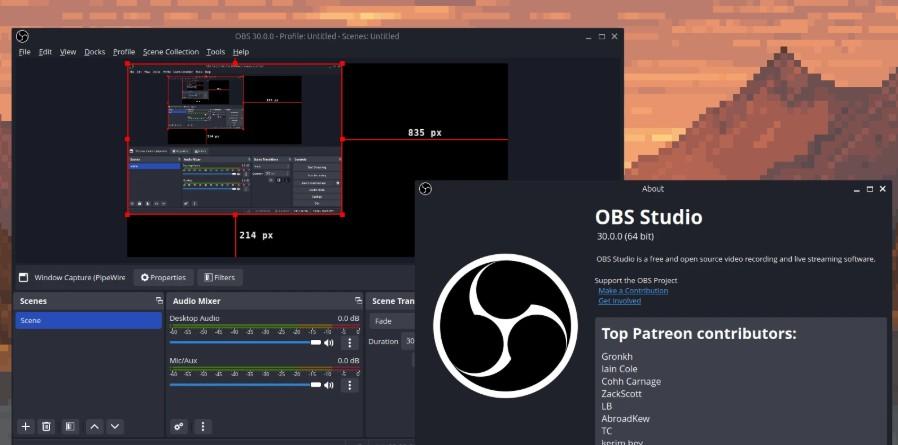Click the Make a Contribution link
This screenshot has height=445, width=898.
[632, 290]
